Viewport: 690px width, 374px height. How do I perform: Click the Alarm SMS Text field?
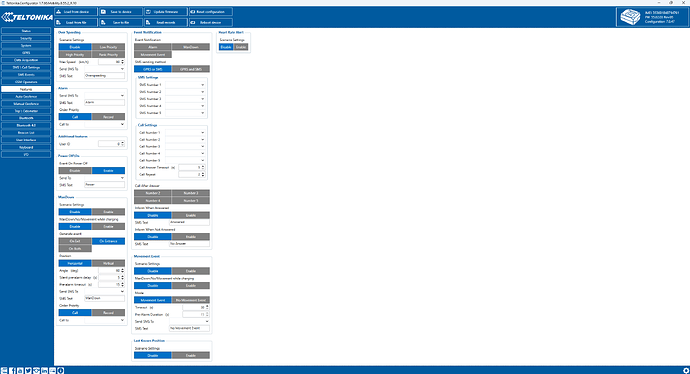click(x=105, y=103)
